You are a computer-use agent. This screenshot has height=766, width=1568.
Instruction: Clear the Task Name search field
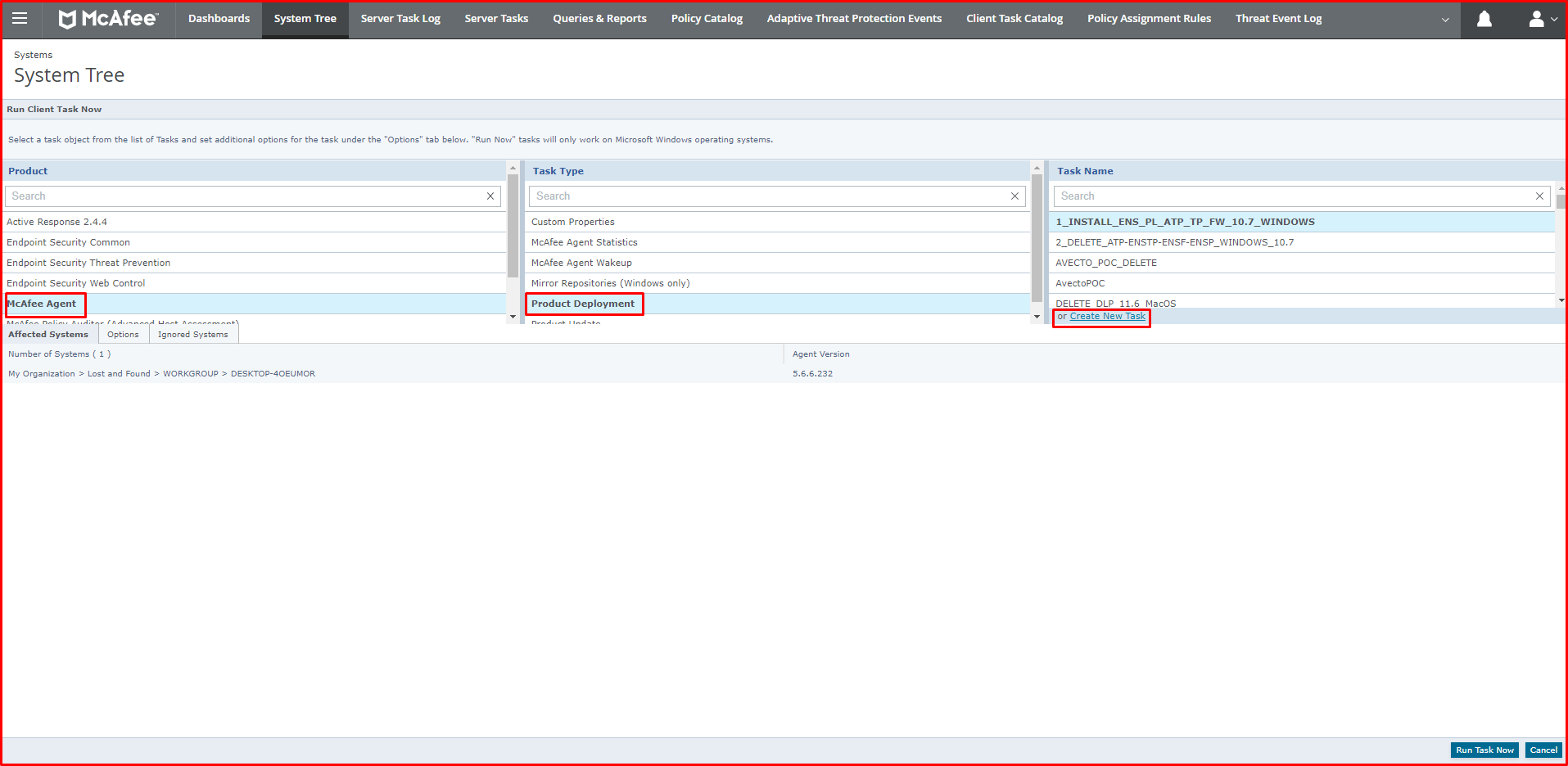[1539, 196]
